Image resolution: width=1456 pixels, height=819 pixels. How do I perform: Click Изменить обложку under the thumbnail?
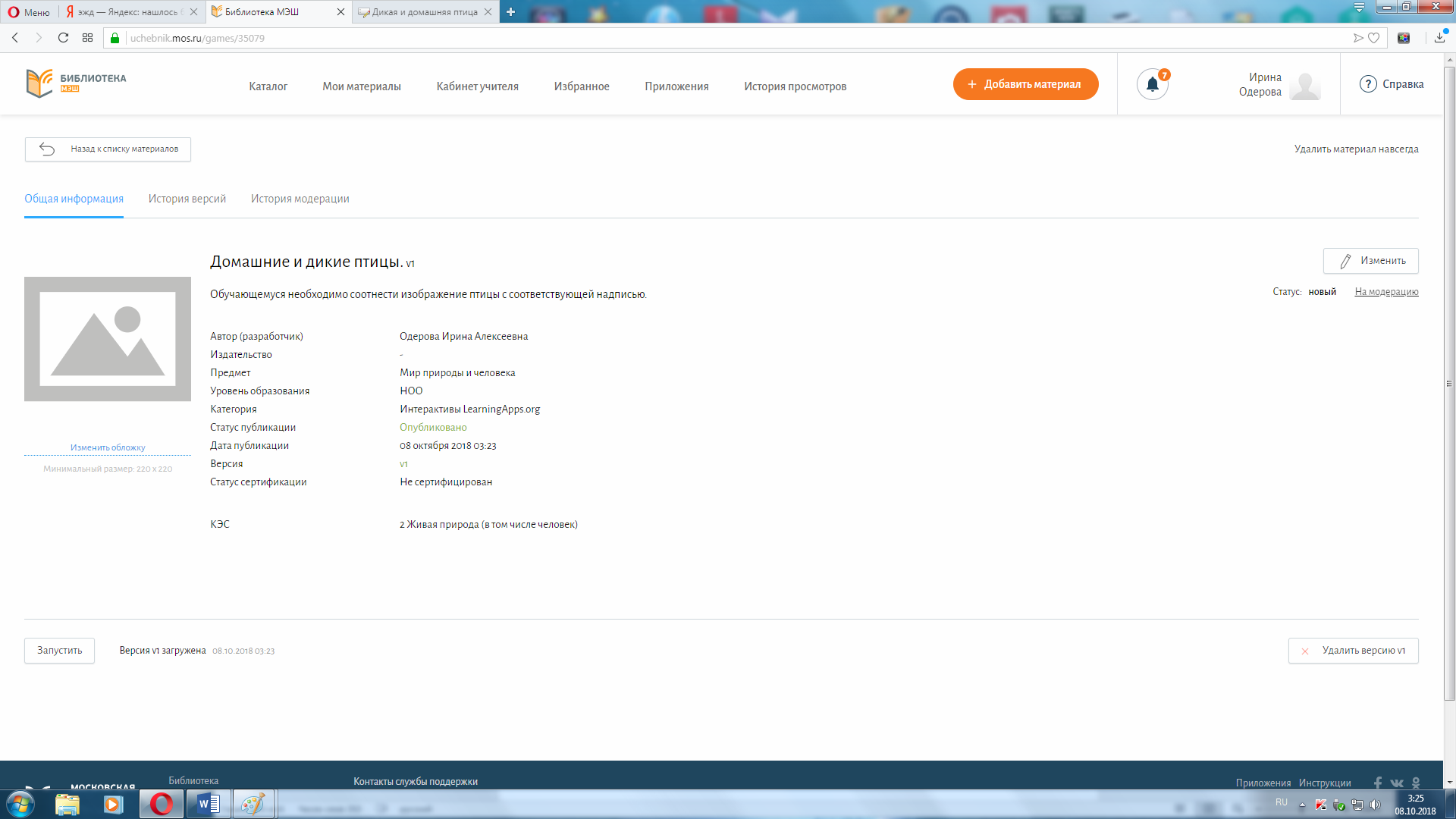[108, 447]
